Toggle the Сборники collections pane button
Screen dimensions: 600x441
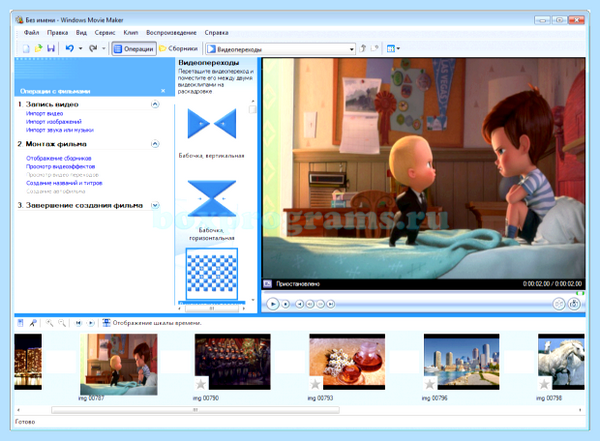click(x=179, y=49)
